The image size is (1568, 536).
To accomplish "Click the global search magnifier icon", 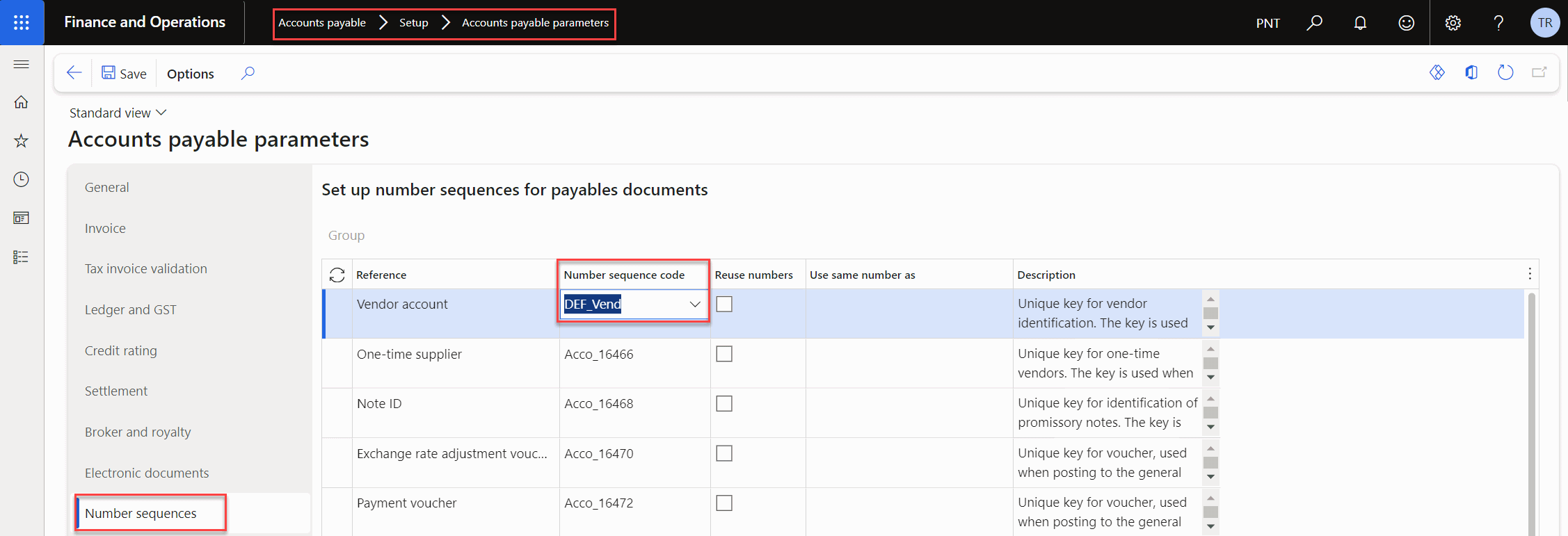I will (x=1314, y=22).
